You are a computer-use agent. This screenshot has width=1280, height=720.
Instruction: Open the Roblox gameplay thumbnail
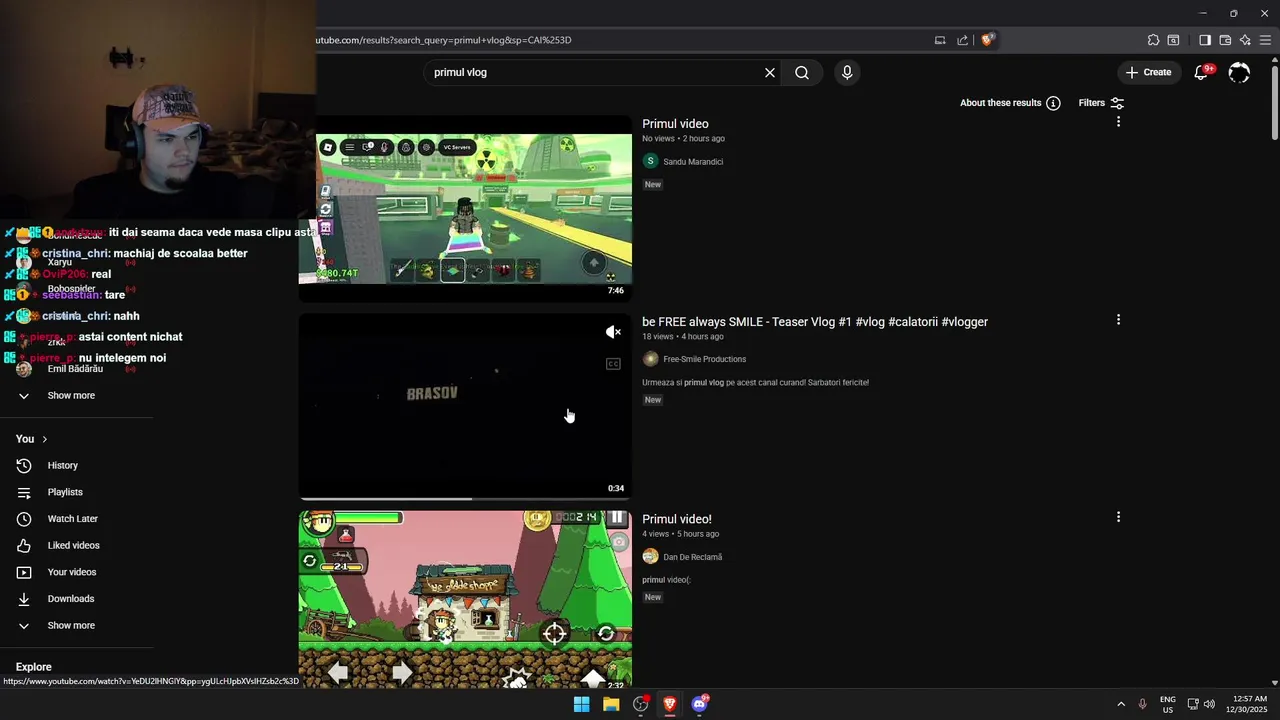point(465,208)
